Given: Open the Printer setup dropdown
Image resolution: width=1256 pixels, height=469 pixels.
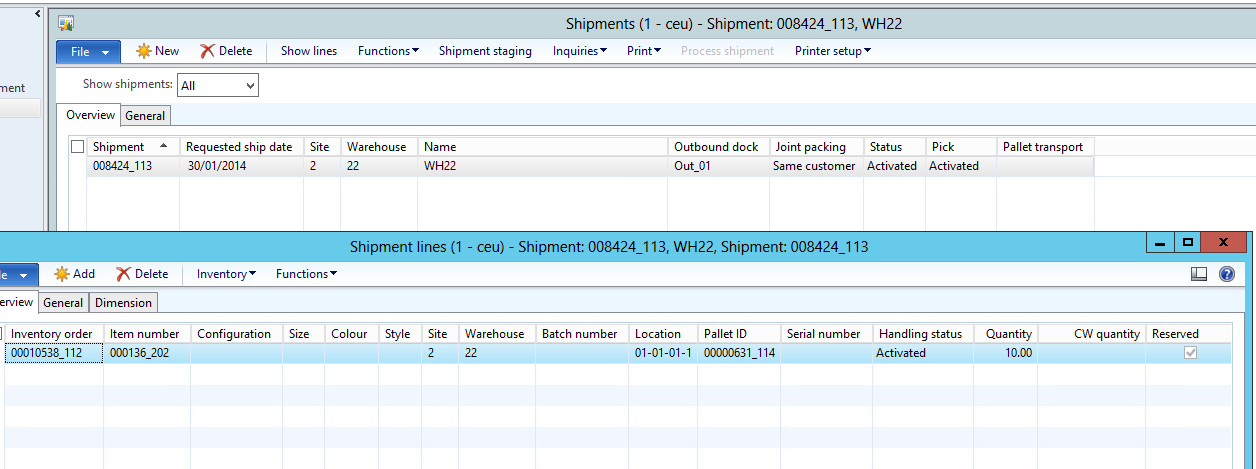Looking at the screenshot, I should coord(832,51).
